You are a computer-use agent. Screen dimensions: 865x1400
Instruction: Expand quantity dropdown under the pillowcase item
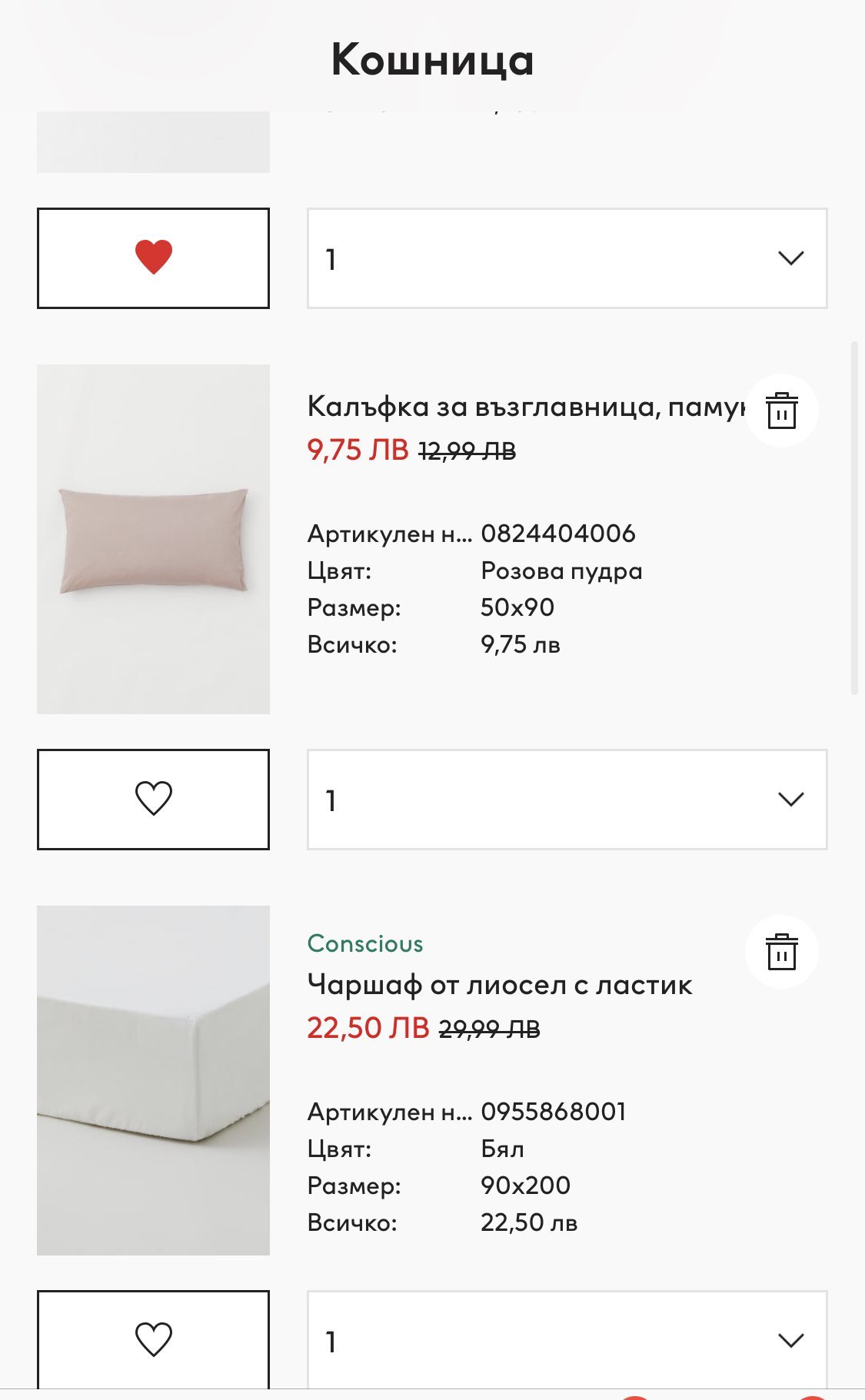[567, 800]
